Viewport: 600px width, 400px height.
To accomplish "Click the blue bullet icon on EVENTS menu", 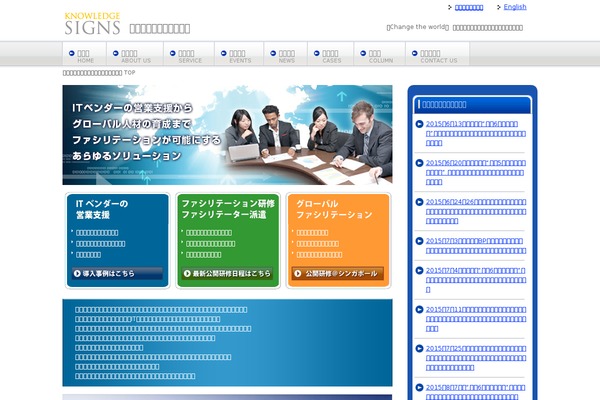I will 223,53.
